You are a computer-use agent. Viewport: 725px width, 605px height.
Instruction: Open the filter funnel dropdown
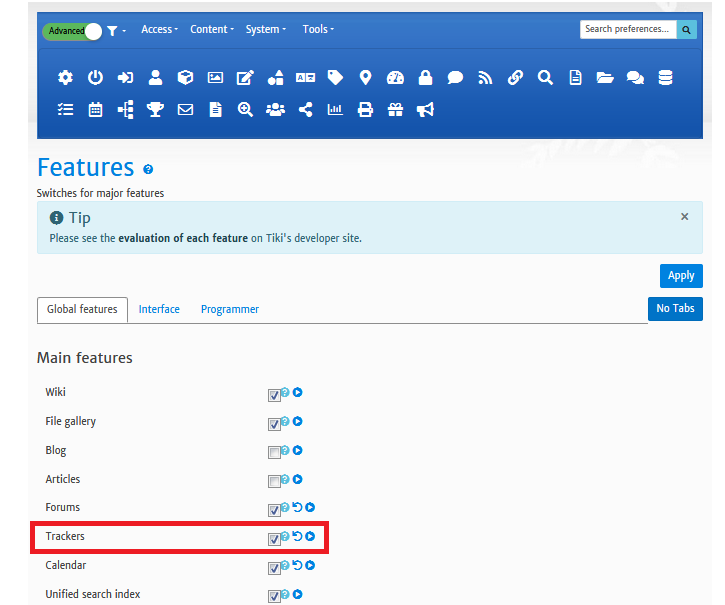(116, 31)
